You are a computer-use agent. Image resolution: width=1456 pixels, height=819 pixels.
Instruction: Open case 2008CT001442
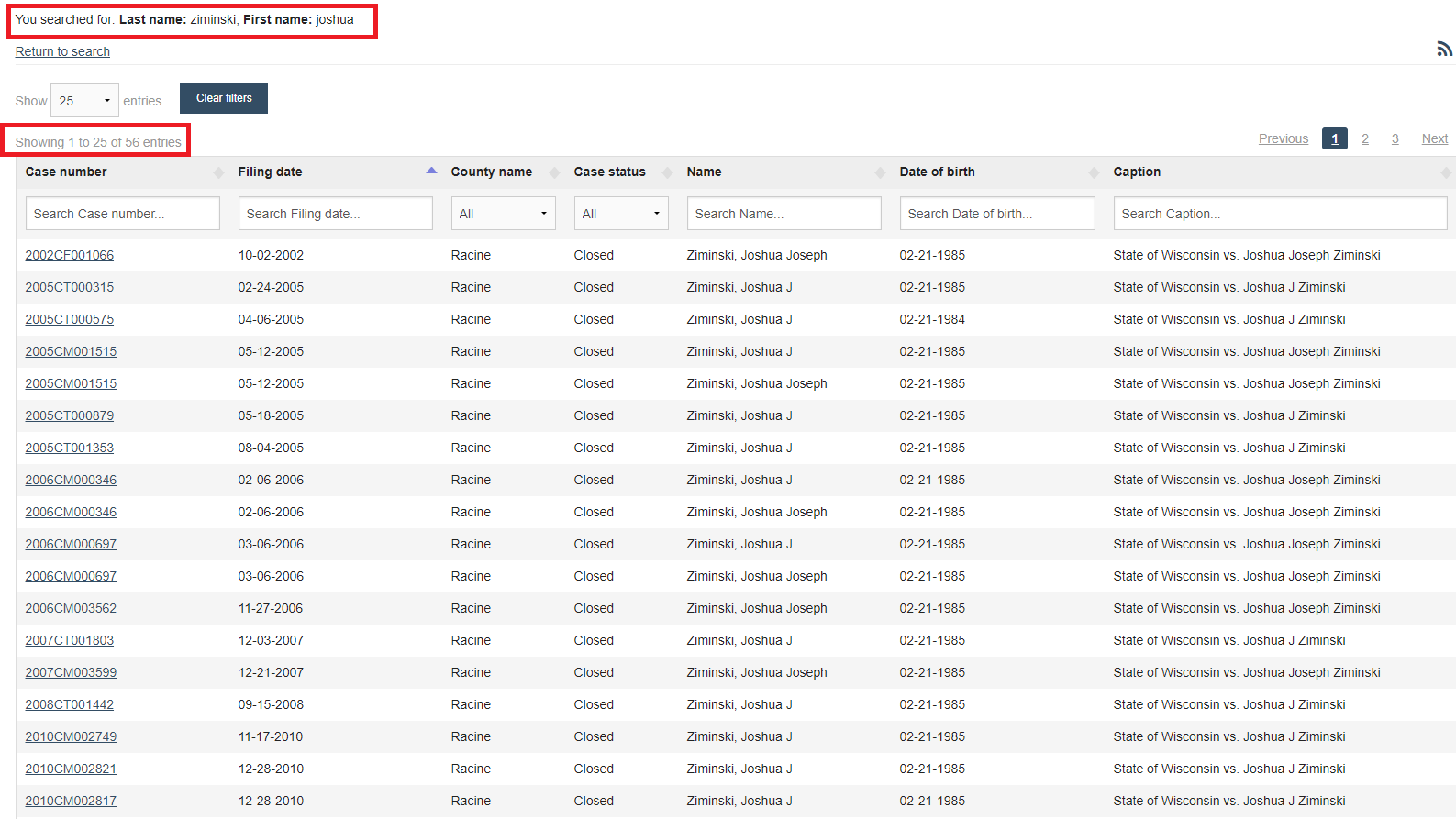[x=70, y=704]
